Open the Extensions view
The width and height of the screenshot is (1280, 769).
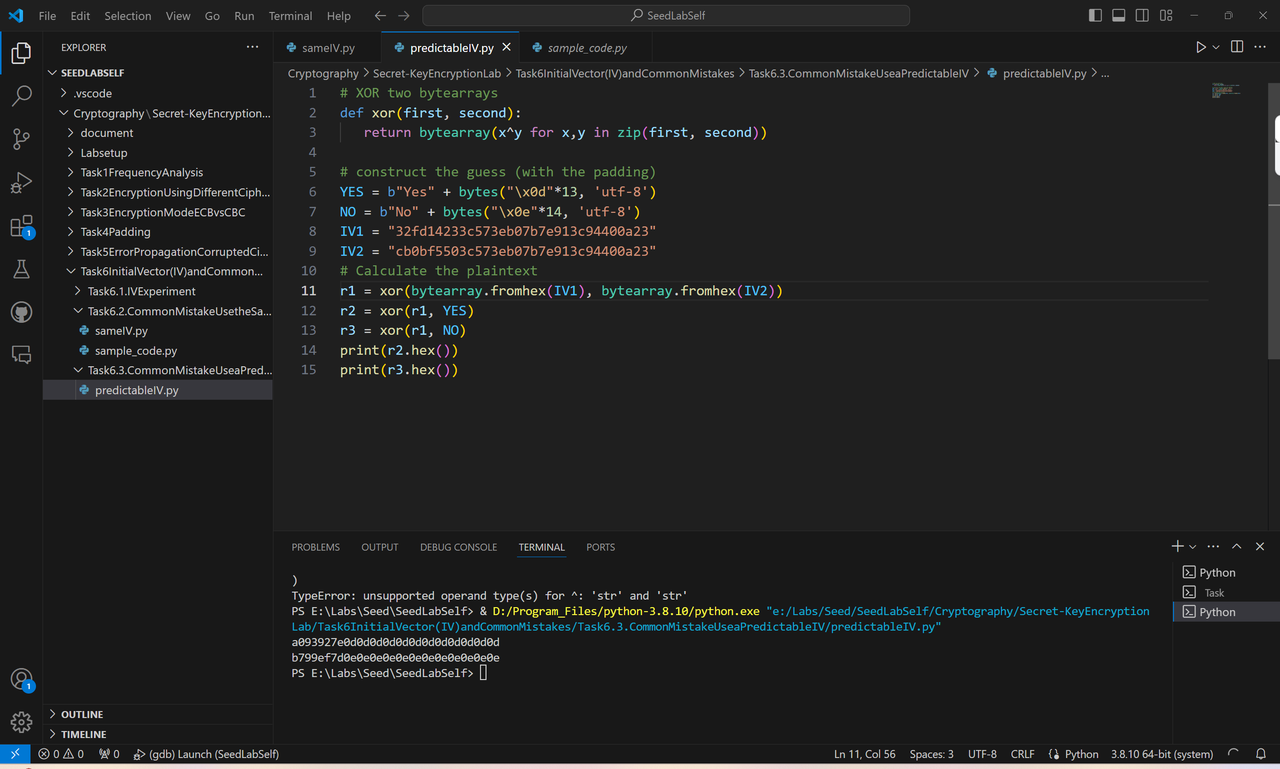click(x=21, y=227)
